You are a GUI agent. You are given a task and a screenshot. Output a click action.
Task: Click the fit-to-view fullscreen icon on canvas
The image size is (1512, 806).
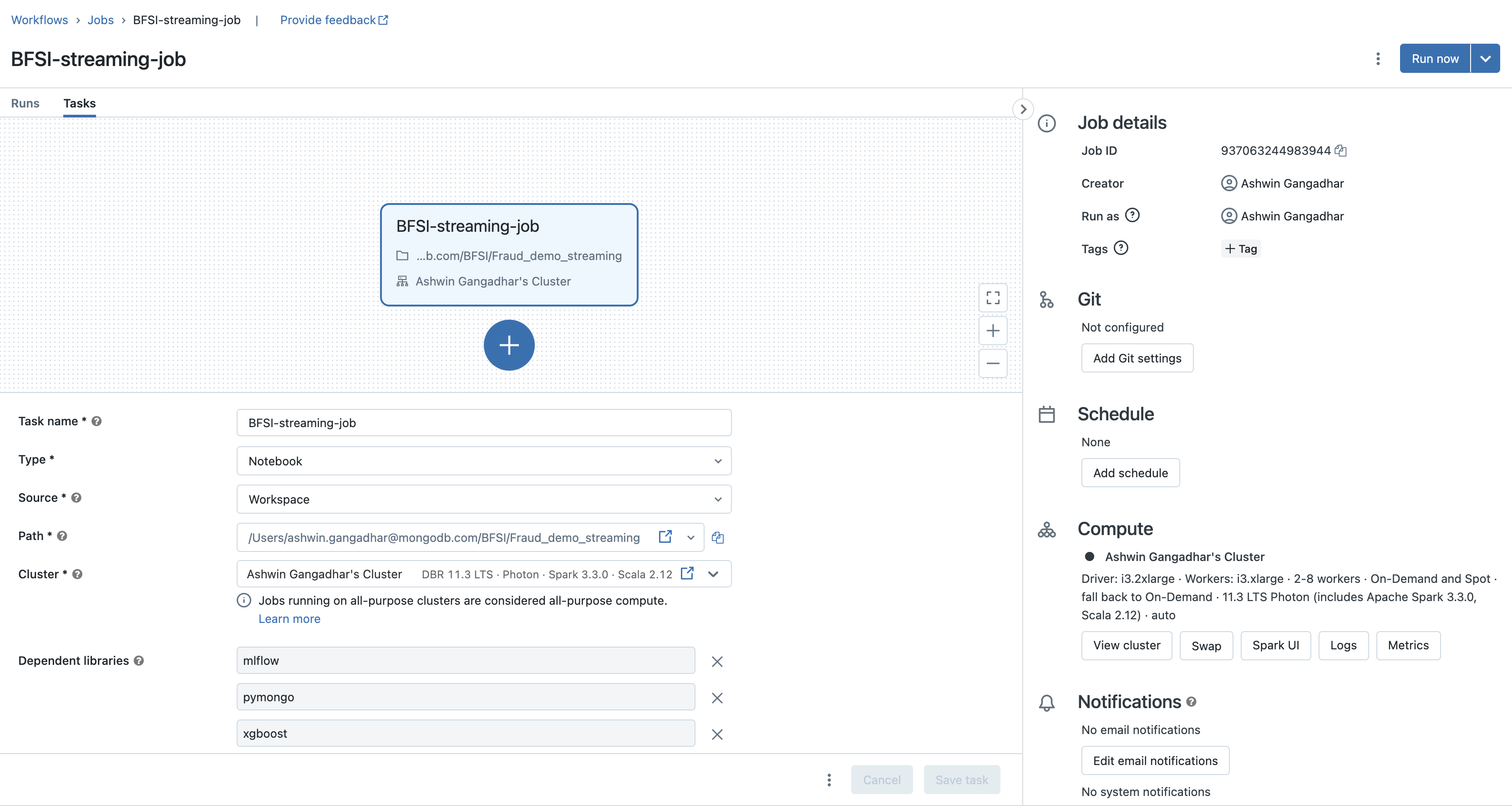pos(993,298)
